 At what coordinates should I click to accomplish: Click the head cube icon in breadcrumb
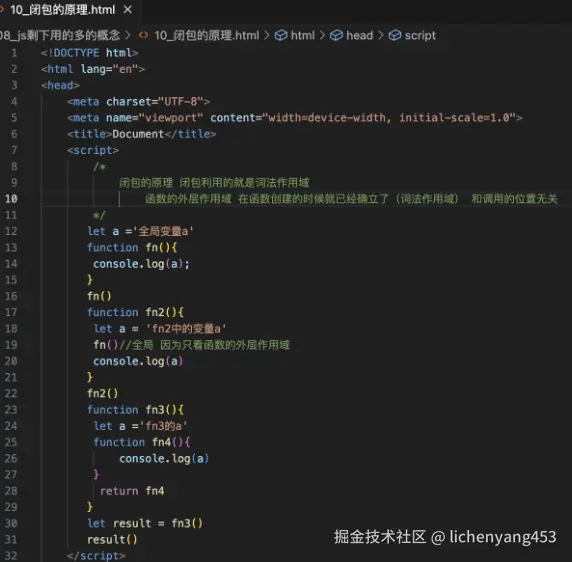[x=336, y=35]
